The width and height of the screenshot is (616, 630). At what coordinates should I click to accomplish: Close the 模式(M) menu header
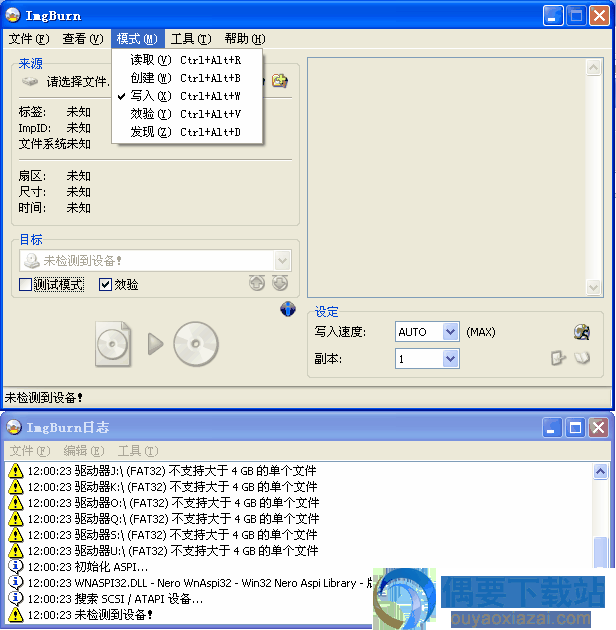click(137, 39)
